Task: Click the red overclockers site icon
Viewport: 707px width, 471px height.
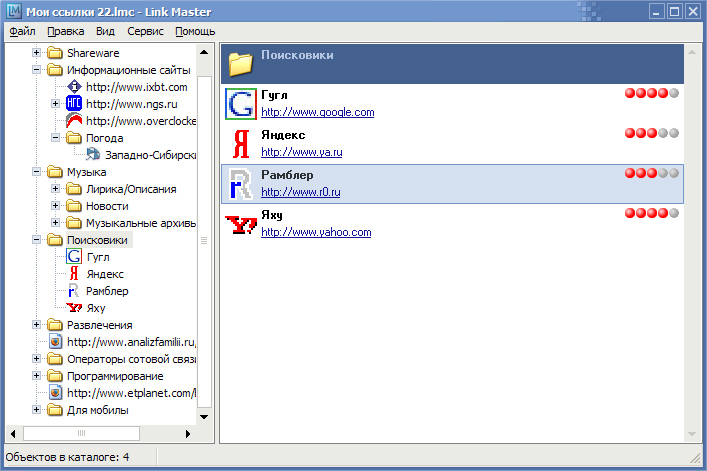Action: click(x=74, y=120)
